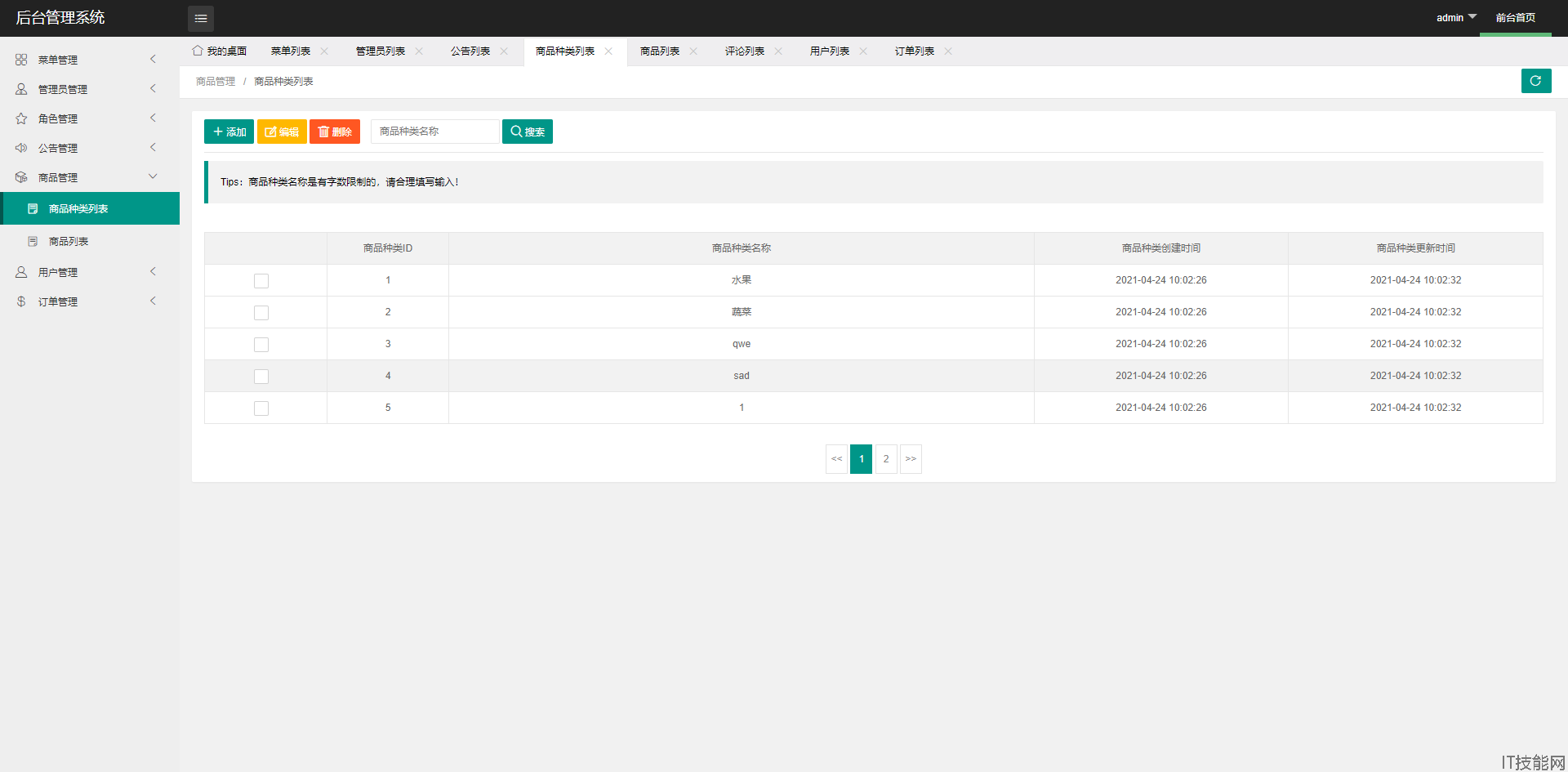Click the 水果 category name cell
Screen dimensions: 1568x772
[742, 280]
